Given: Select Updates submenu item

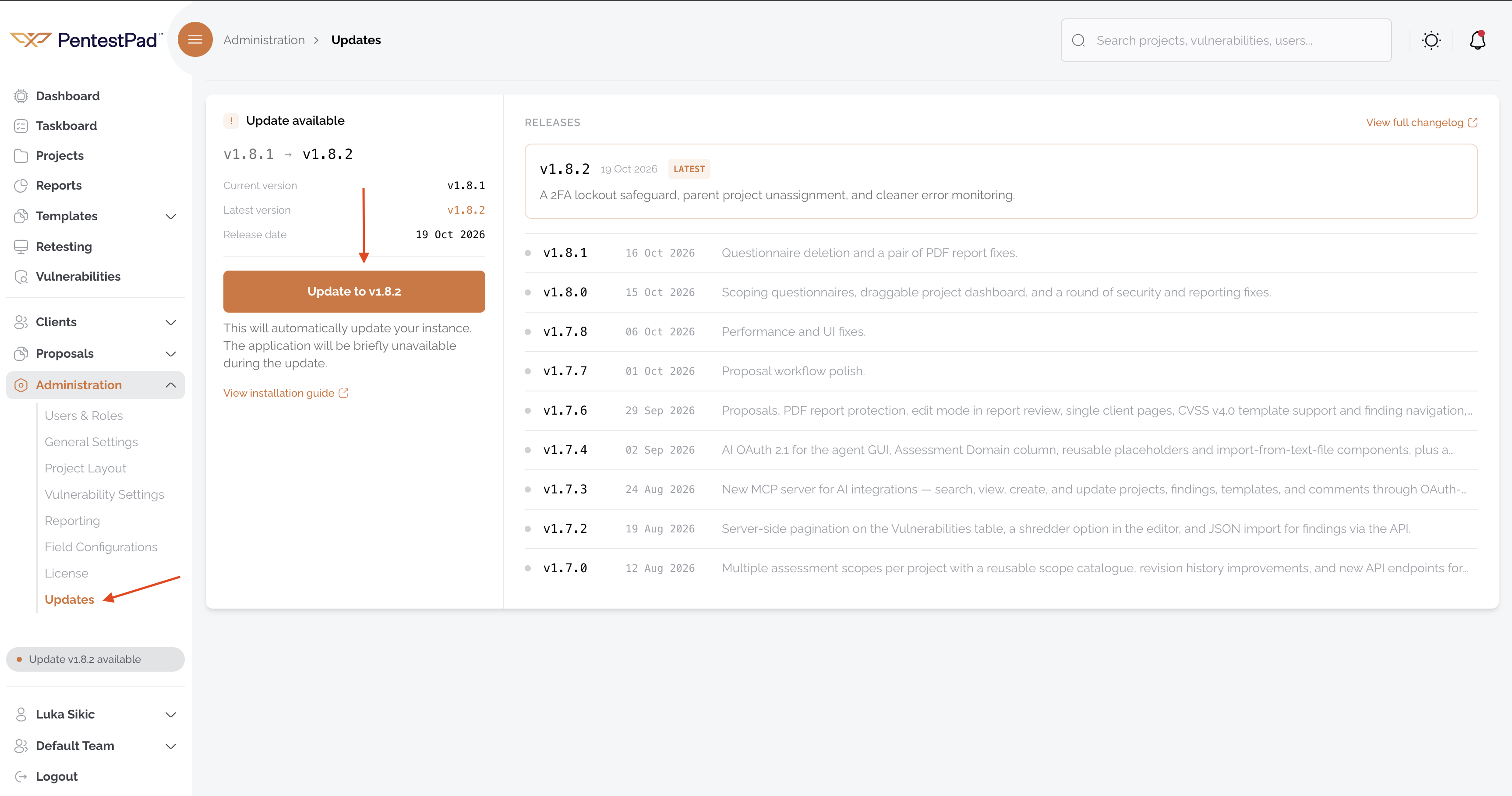Looking at the screenshot, I should pyautogui.click(x=69, y=600).
